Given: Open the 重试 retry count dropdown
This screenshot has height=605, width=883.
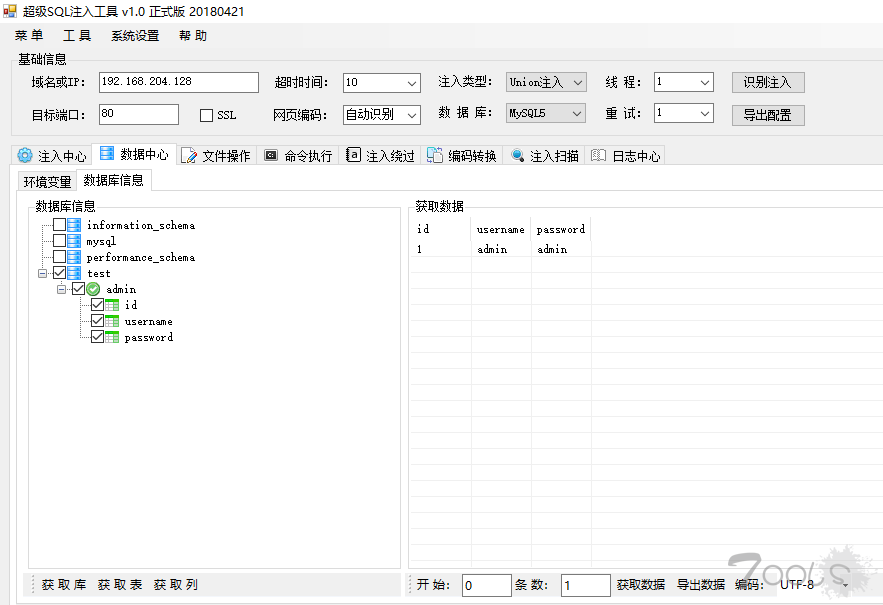Looking at the screenshot, I should (x=704, y=114).
